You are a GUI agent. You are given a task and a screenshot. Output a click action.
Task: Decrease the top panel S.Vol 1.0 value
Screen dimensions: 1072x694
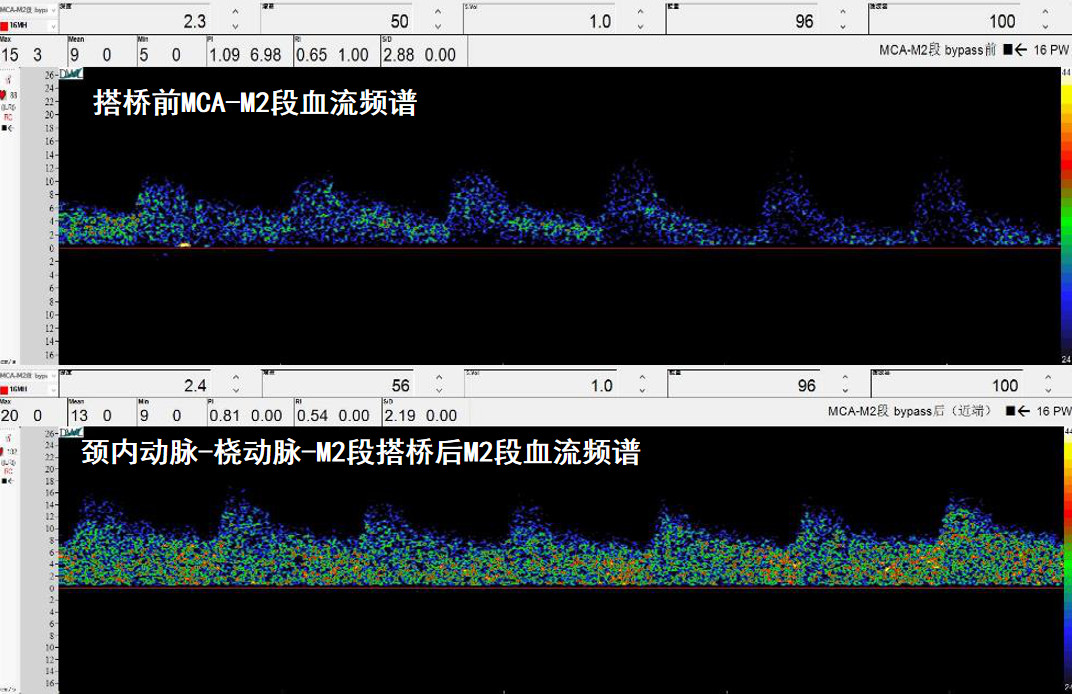(640, 26)
